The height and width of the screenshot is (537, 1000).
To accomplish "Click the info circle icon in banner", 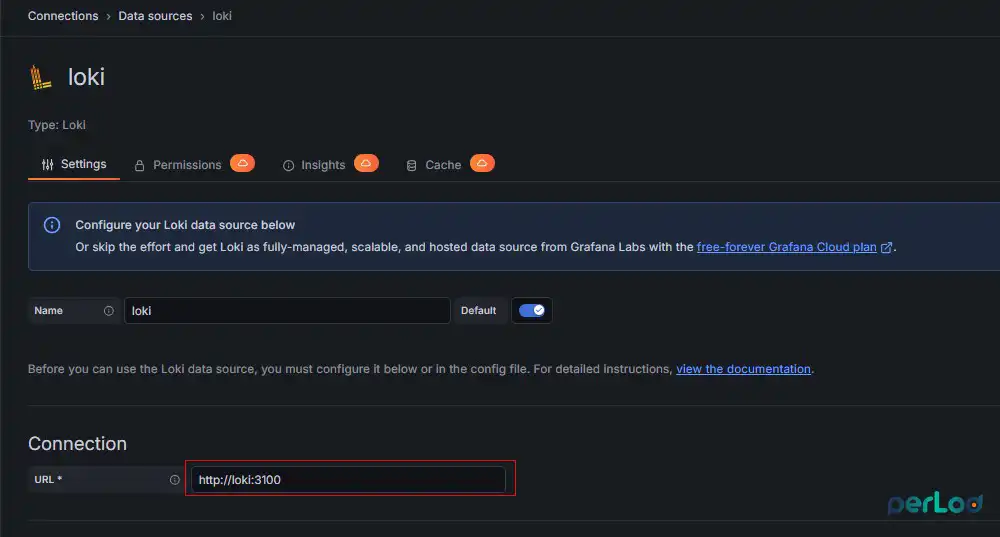I will pyautogui.click(x=52, y=224).
